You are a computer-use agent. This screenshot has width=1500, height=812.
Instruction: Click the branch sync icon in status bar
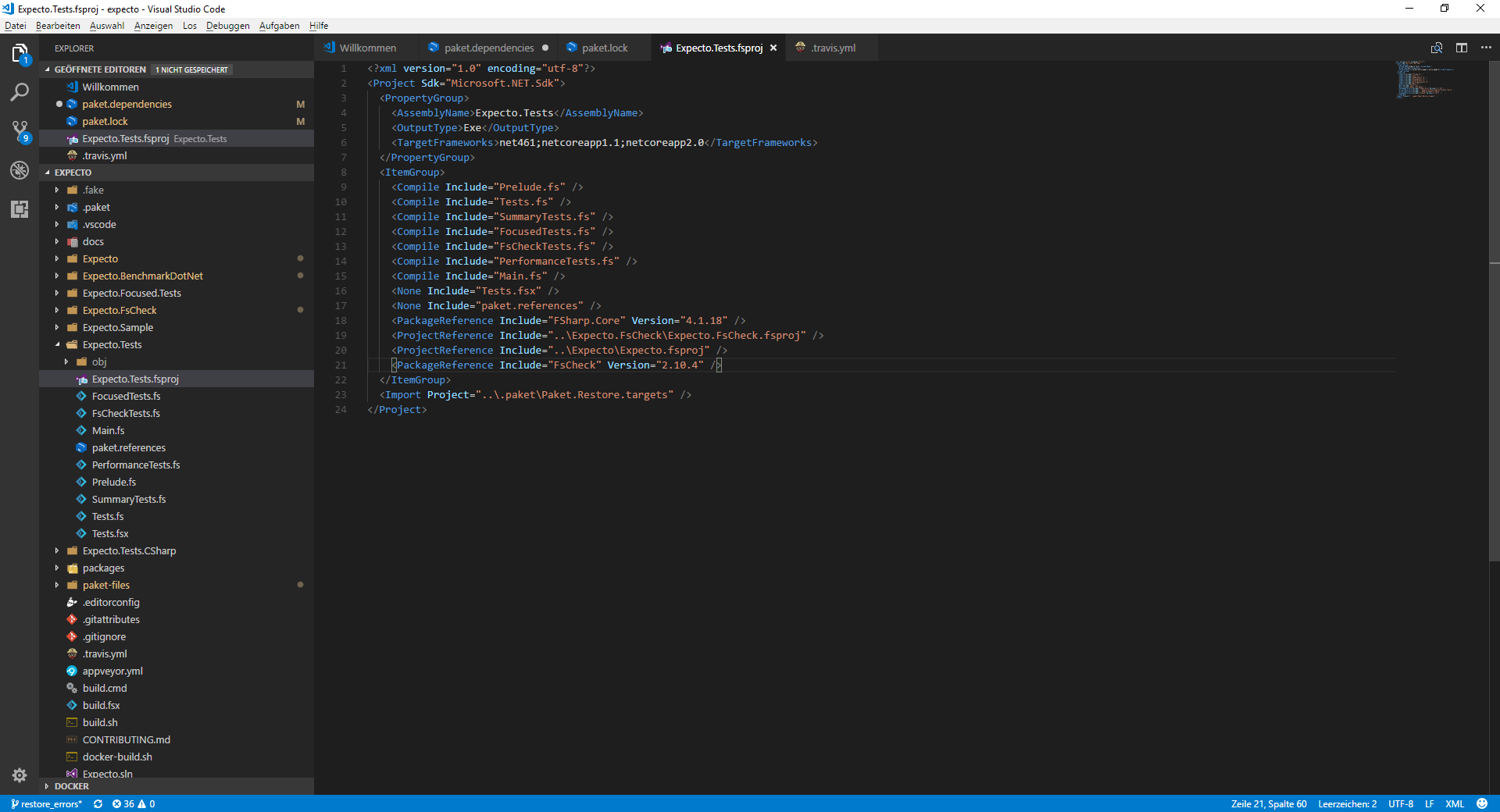coord(98,803)
